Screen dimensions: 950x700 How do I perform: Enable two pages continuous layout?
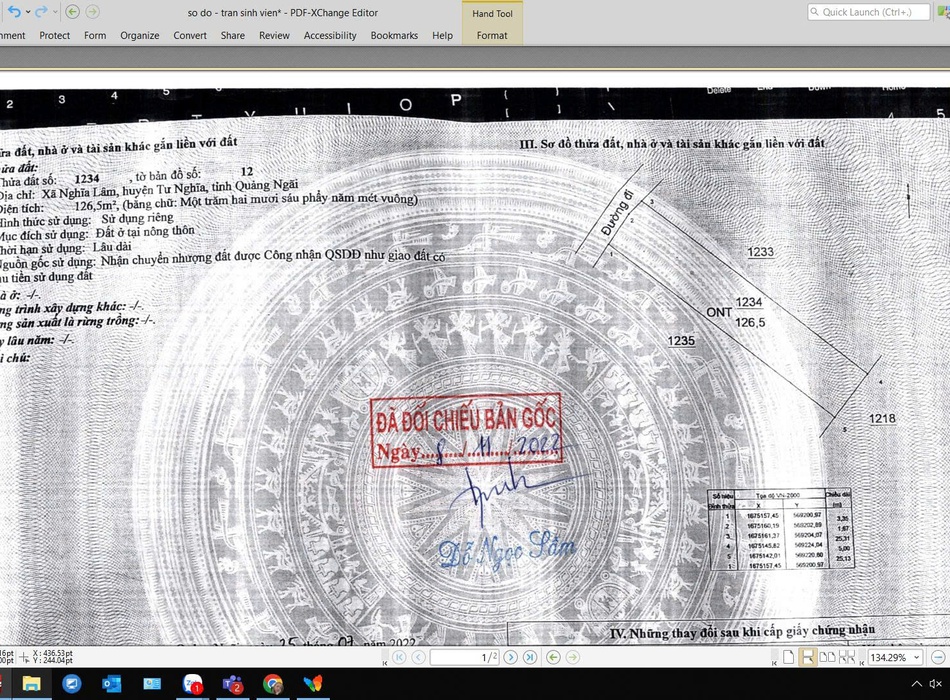click(847, 657)
